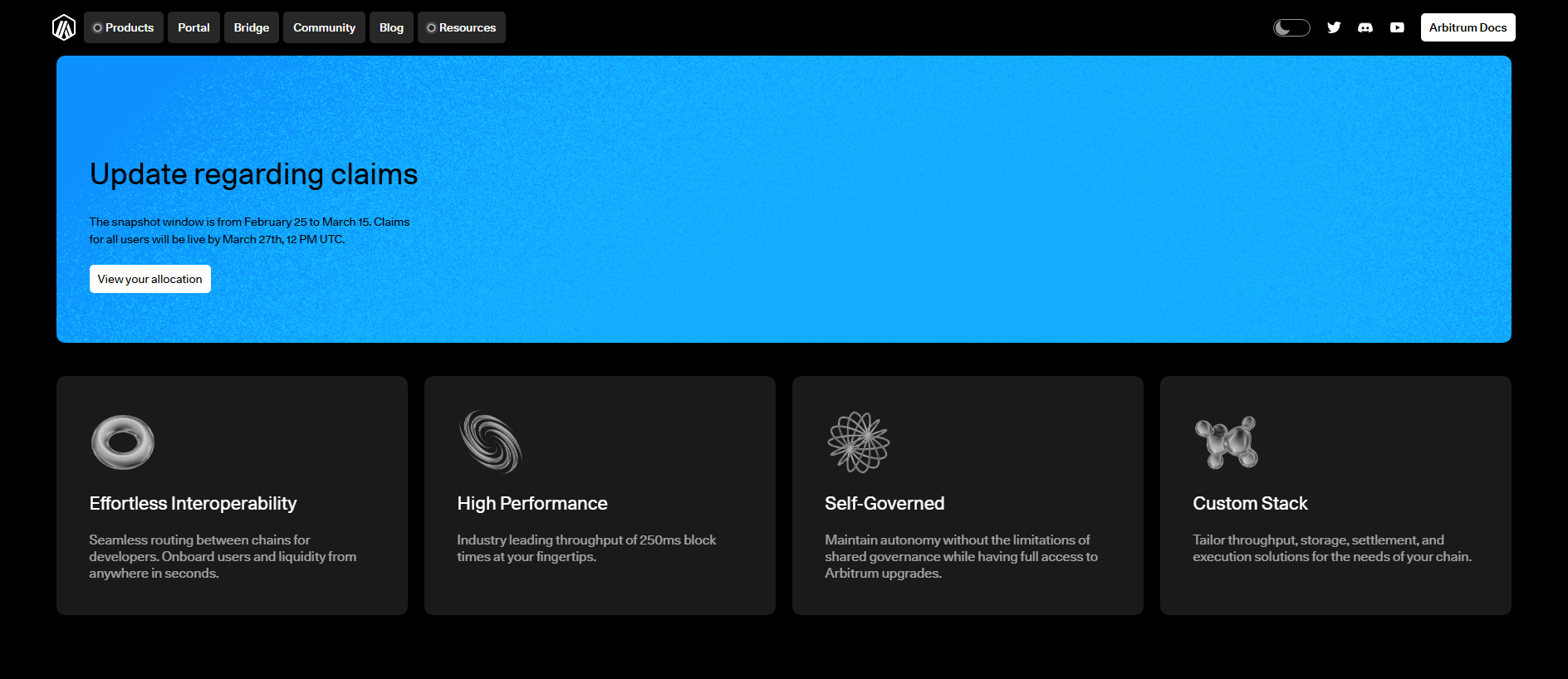Click the 250ms block times description

[586, 548]
